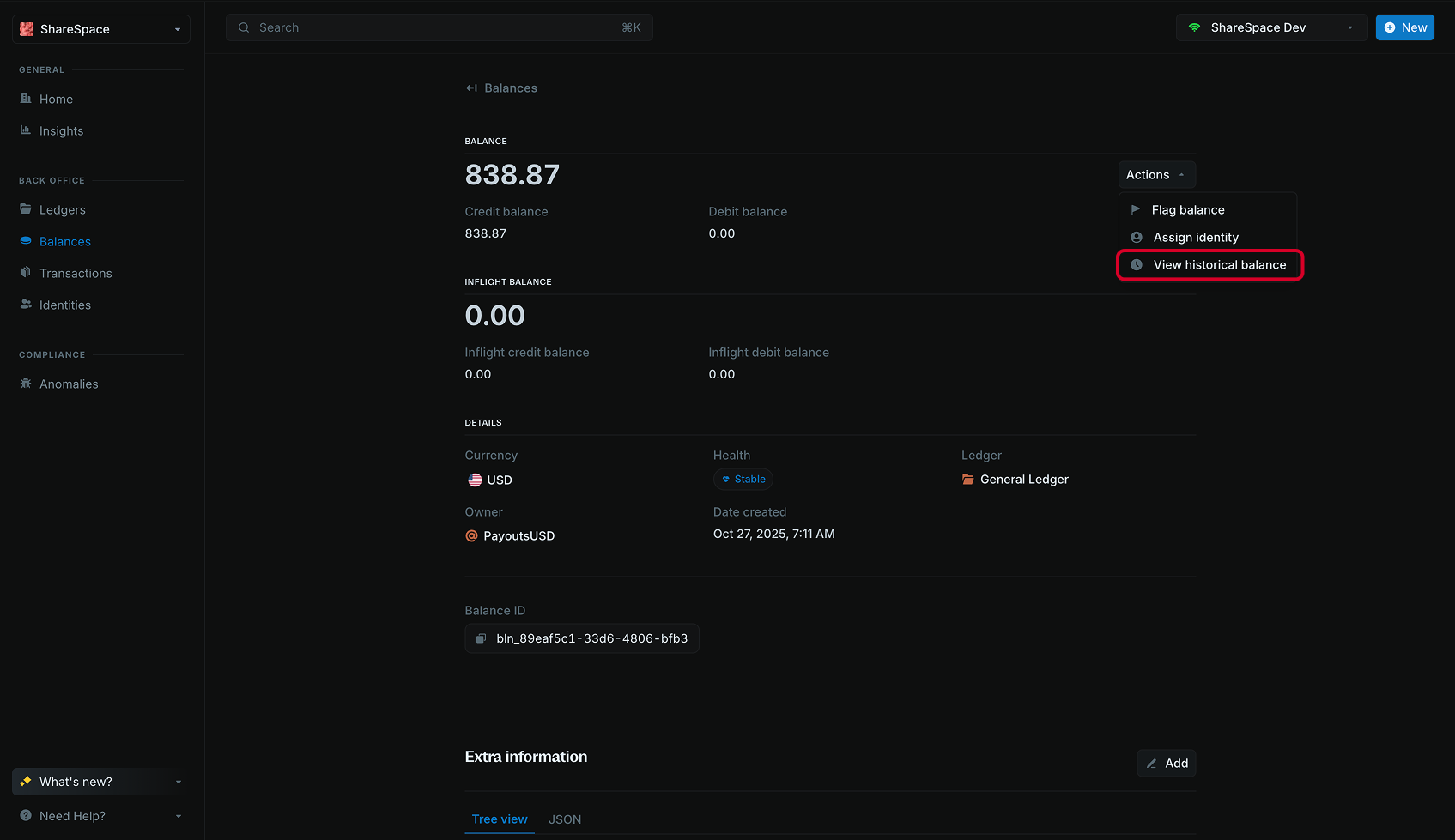The height and width of the screenshot is (840, 1455).
Task: Click inside the Search input field
Action: pos(386,27)
